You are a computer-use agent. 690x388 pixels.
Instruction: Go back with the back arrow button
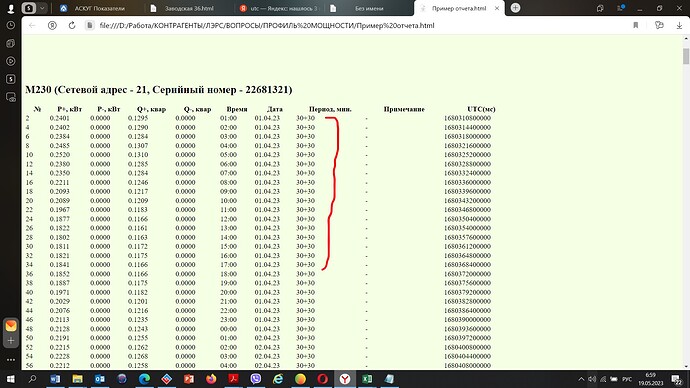tap(32, 26)
